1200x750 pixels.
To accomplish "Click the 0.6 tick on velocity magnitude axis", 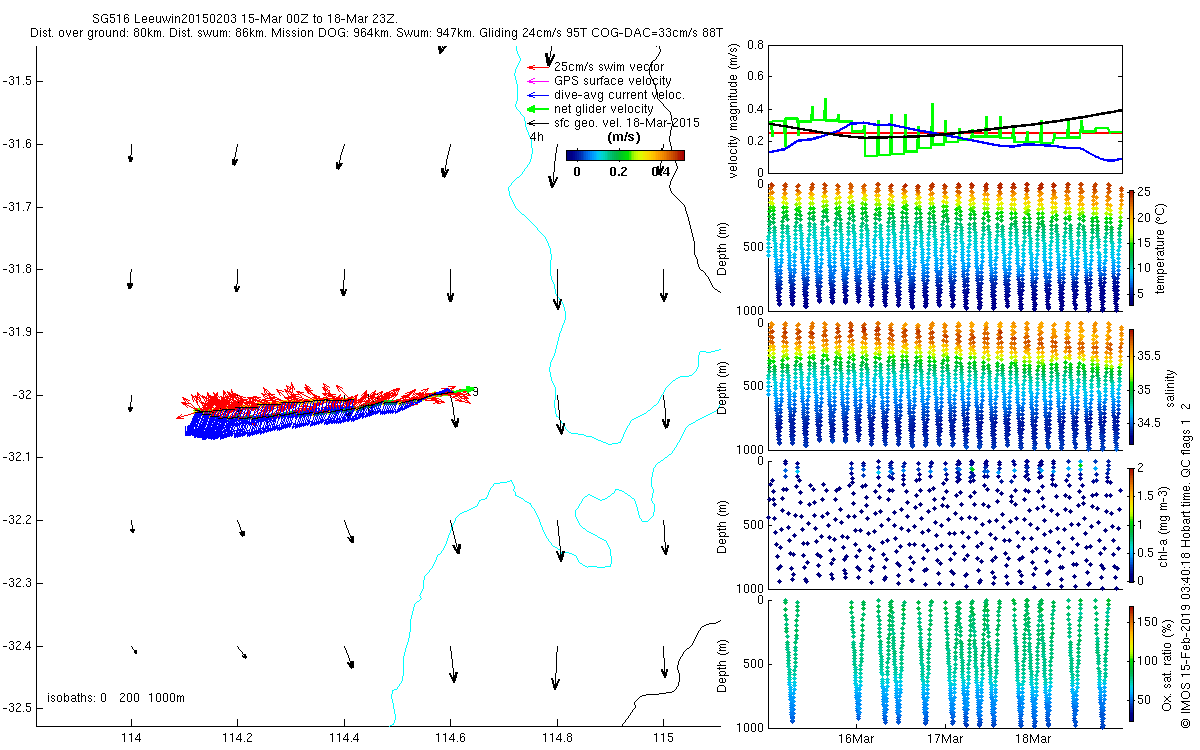I will click(755, 78).
